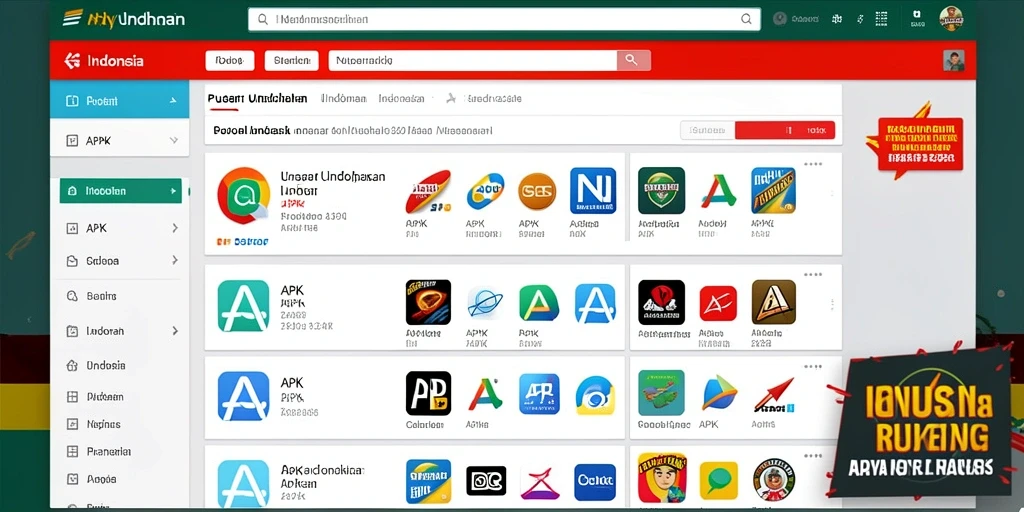Select the Undosia sidebar item

pos(106,366)
